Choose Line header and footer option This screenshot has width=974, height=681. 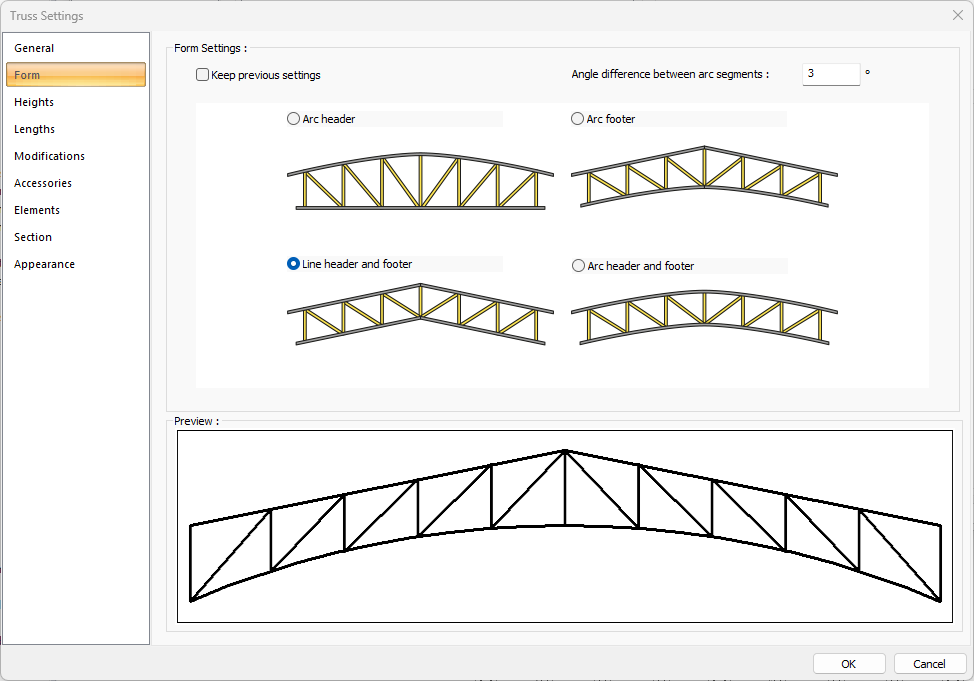tap(294, 264)
